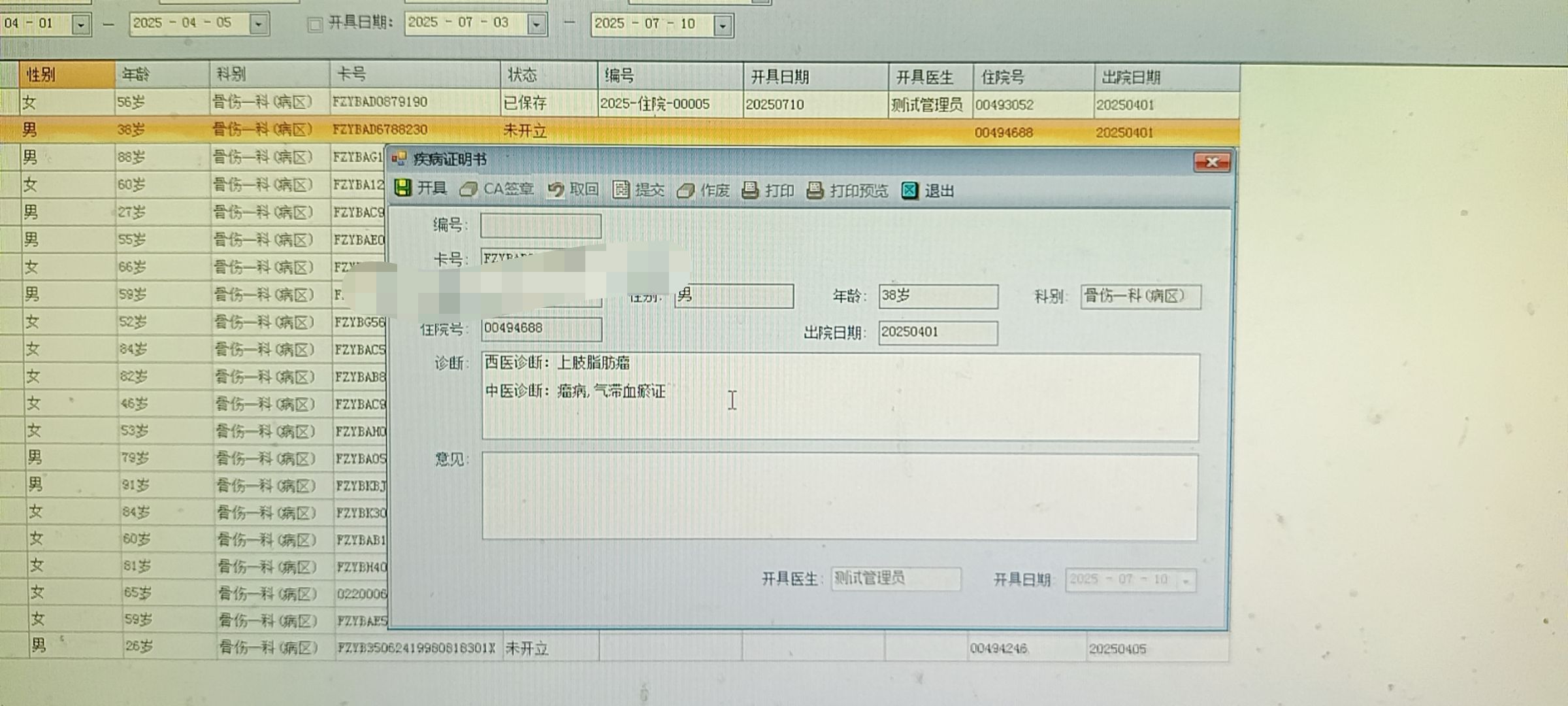This screenshot has height=706, width=1568.
Task: Click the 取回 undo icon
Action: pos(555,190)
